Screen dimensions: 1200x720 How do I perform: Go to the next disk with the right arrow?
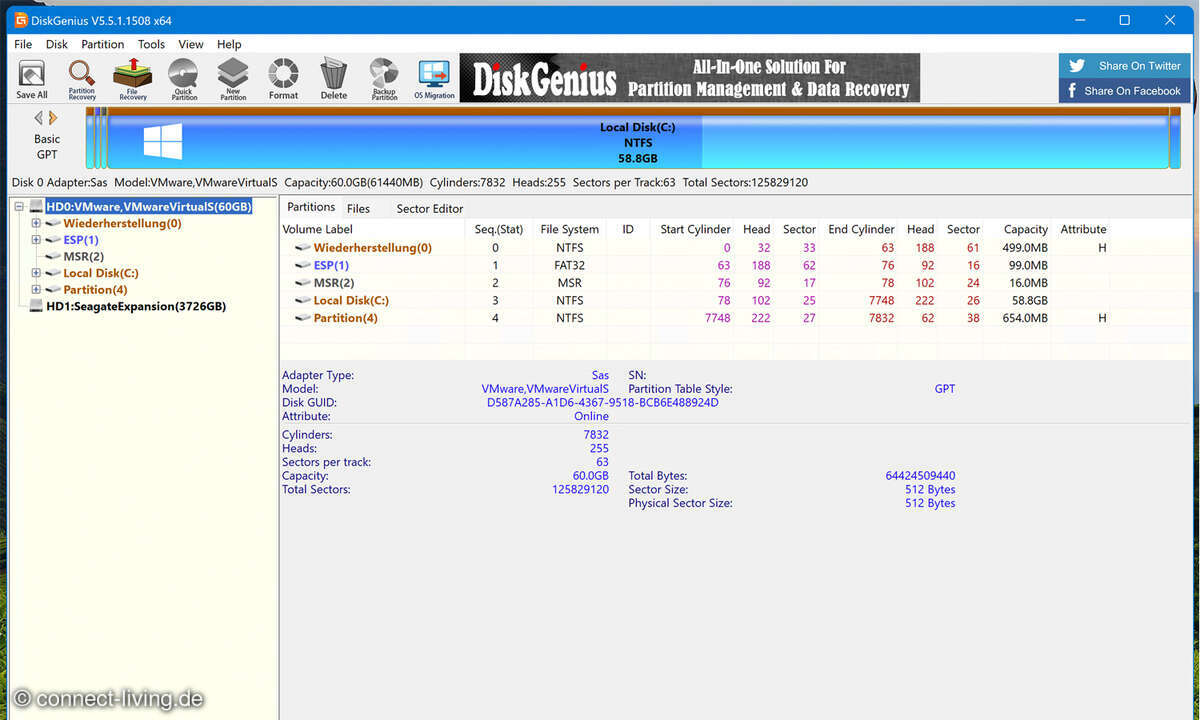(54, 118)
